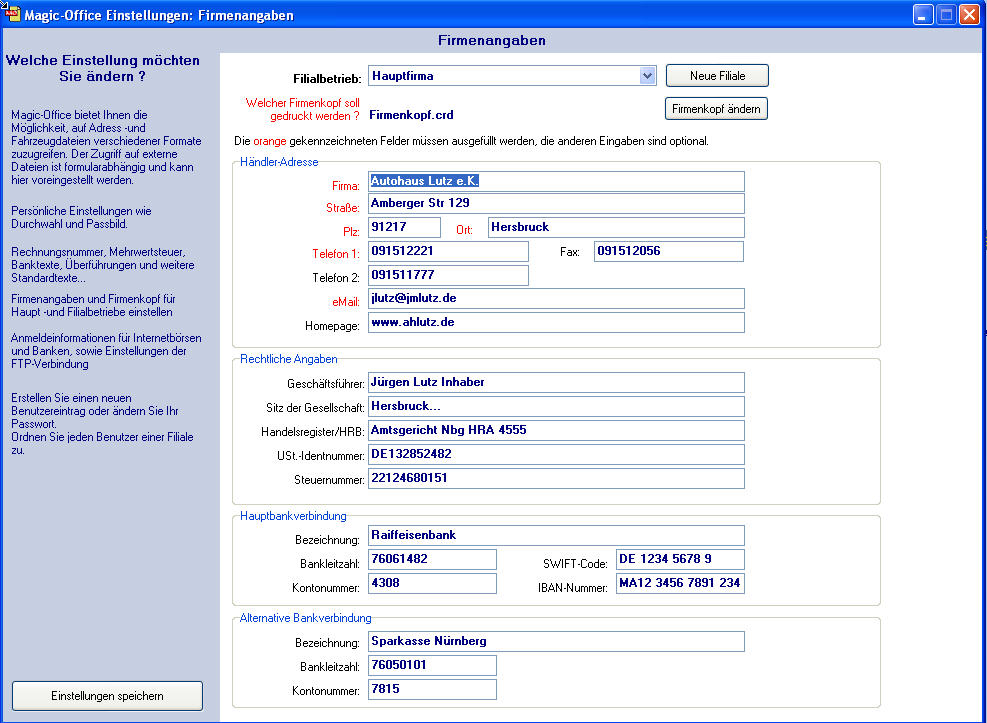
Task: Click the Homepage field www.ahlutz.de
Action: (x=556, y=322)
